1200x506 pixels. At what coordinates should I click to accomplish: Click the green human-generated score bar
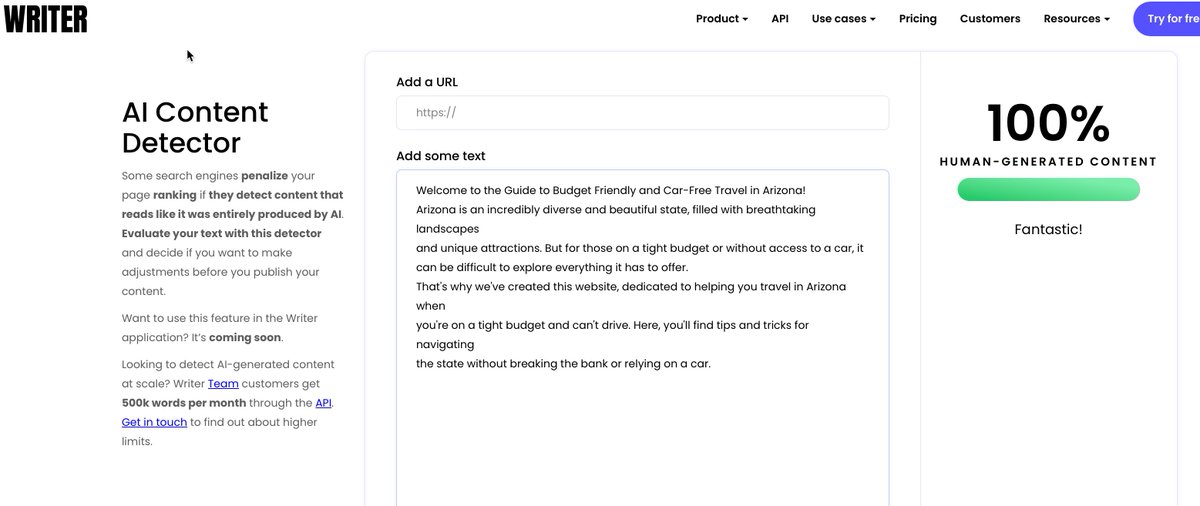(x=1048, y=190)
